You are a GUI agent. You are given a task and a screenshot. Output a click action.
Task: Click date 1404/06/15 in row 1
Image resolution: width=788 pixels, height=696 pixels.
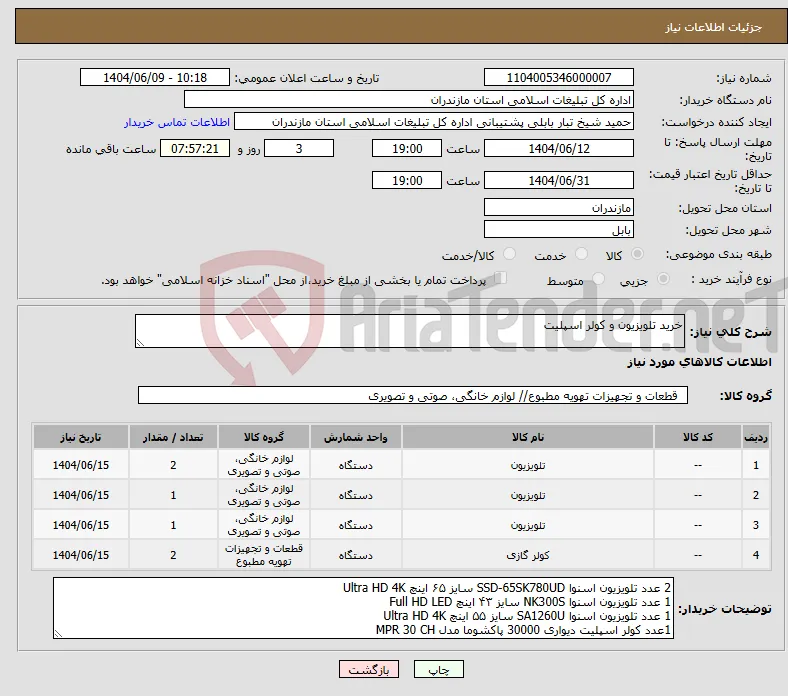(x=80, y=465)
